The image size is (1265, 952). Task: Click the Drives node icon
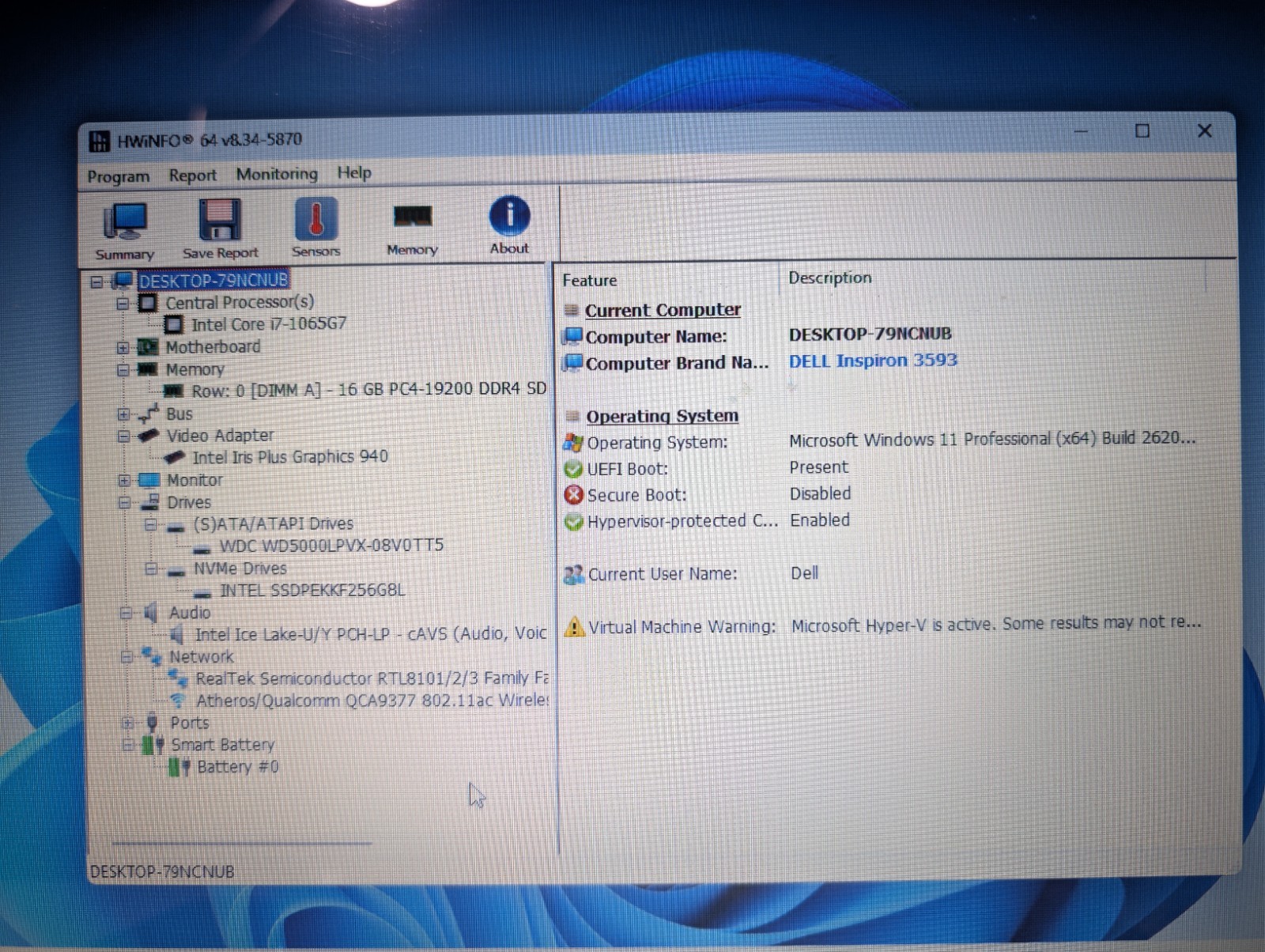[x=150, y=502]
